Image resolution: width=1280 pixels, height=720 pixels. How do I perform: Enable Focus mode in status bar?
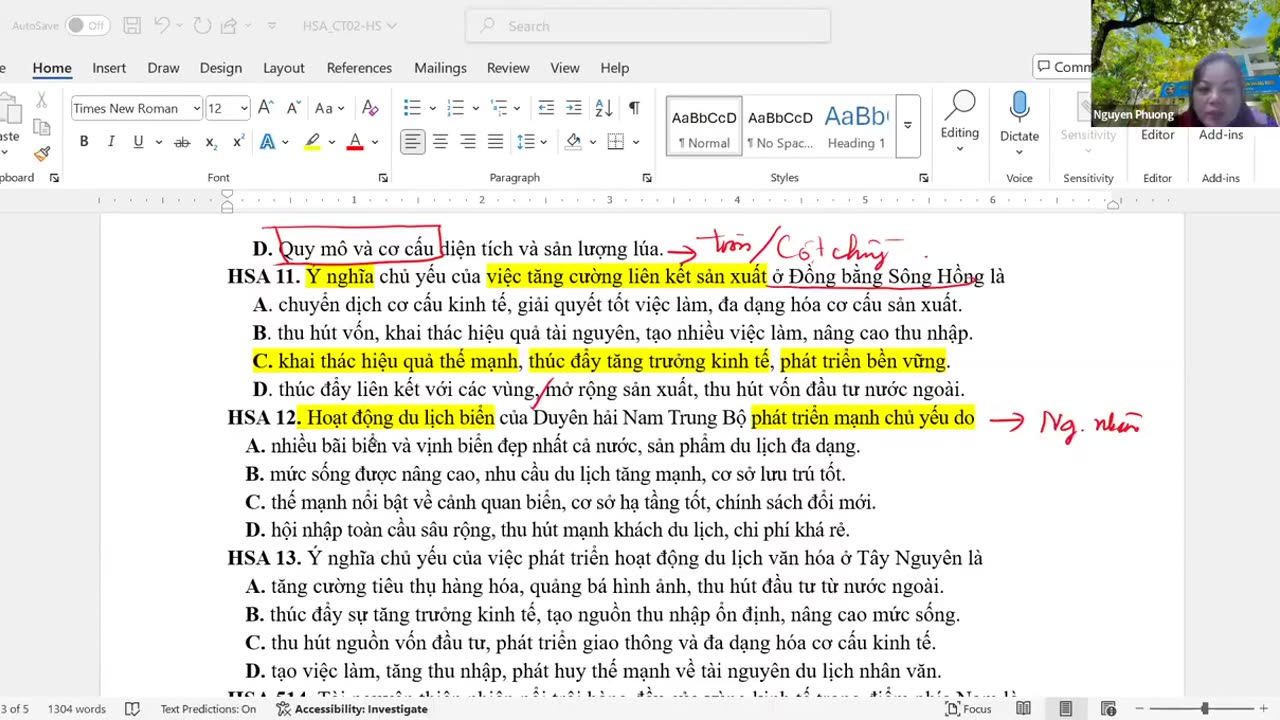(x=969, y=709)
